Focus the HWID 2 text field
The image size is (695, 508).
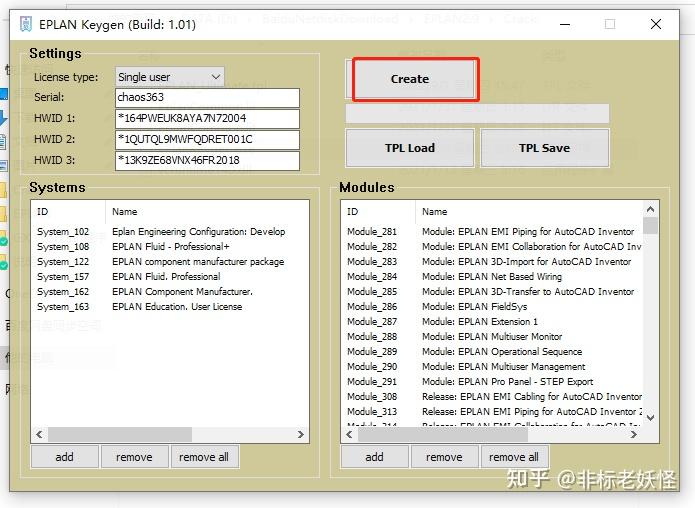pos(207,139)
